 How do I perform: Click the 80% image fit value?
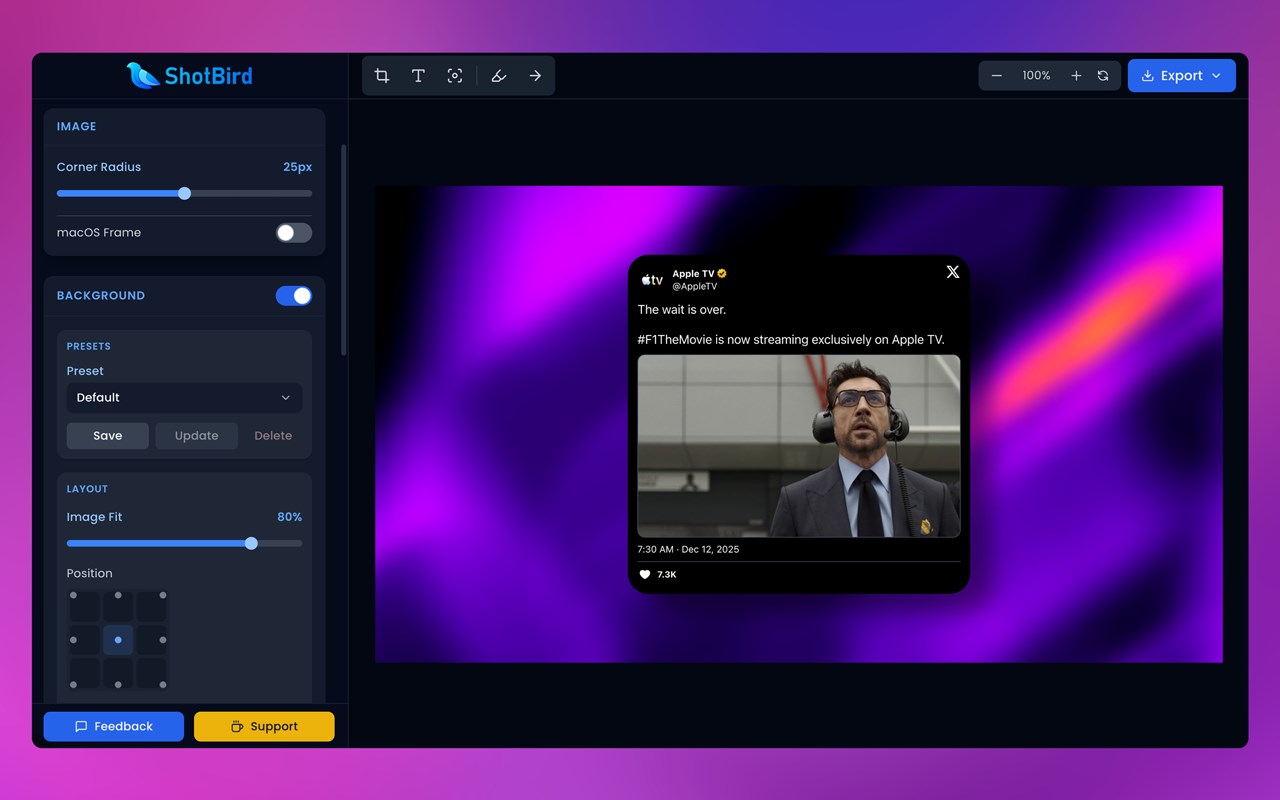pos(290,517)
